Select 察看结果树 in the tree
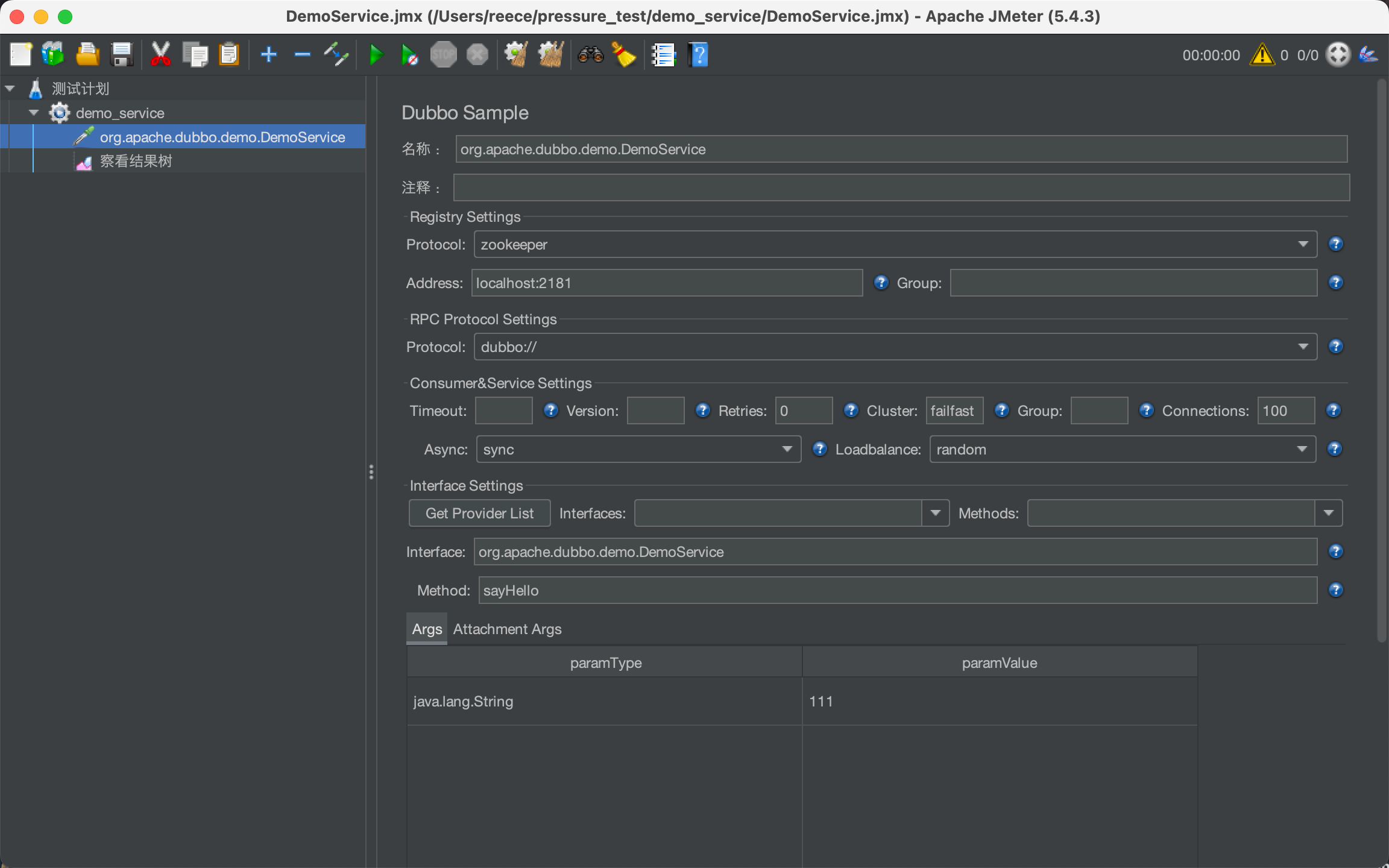This screenshot has height=868, width=1389. pyautogui.click(x=136, y=161)
